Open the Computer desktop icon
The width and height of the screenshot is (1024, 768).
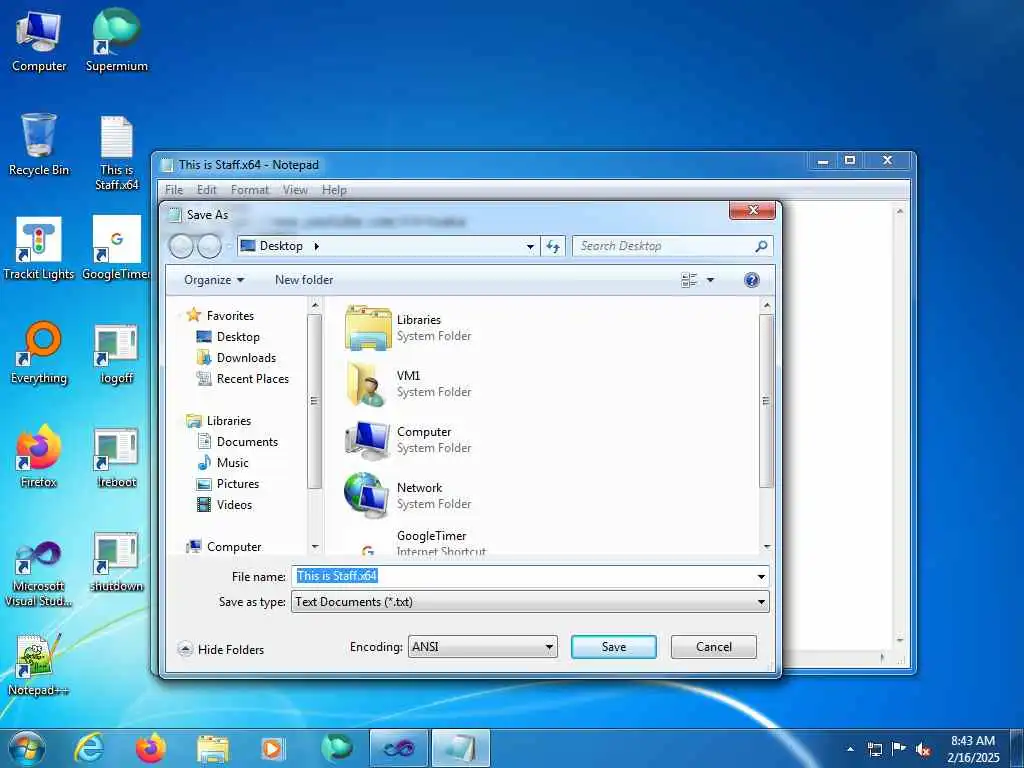click(39, 42)
